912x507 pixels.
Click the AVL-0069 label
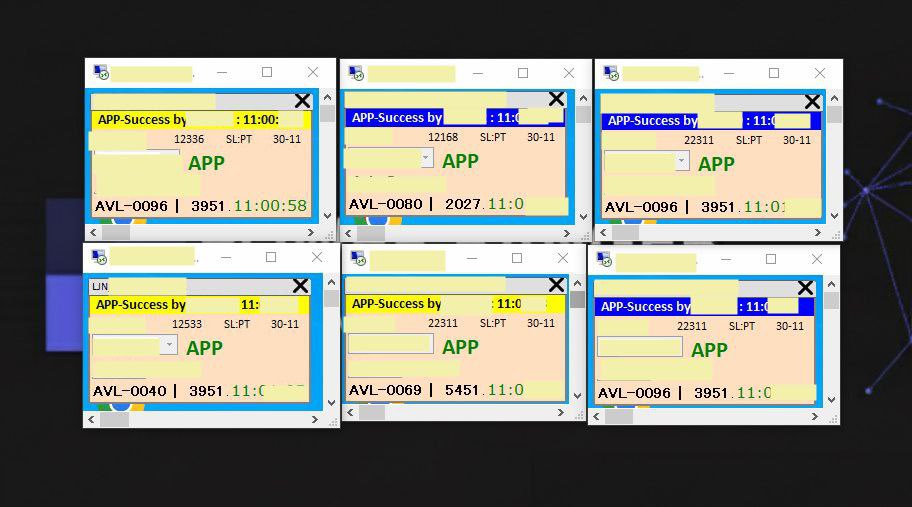[385, 390]
